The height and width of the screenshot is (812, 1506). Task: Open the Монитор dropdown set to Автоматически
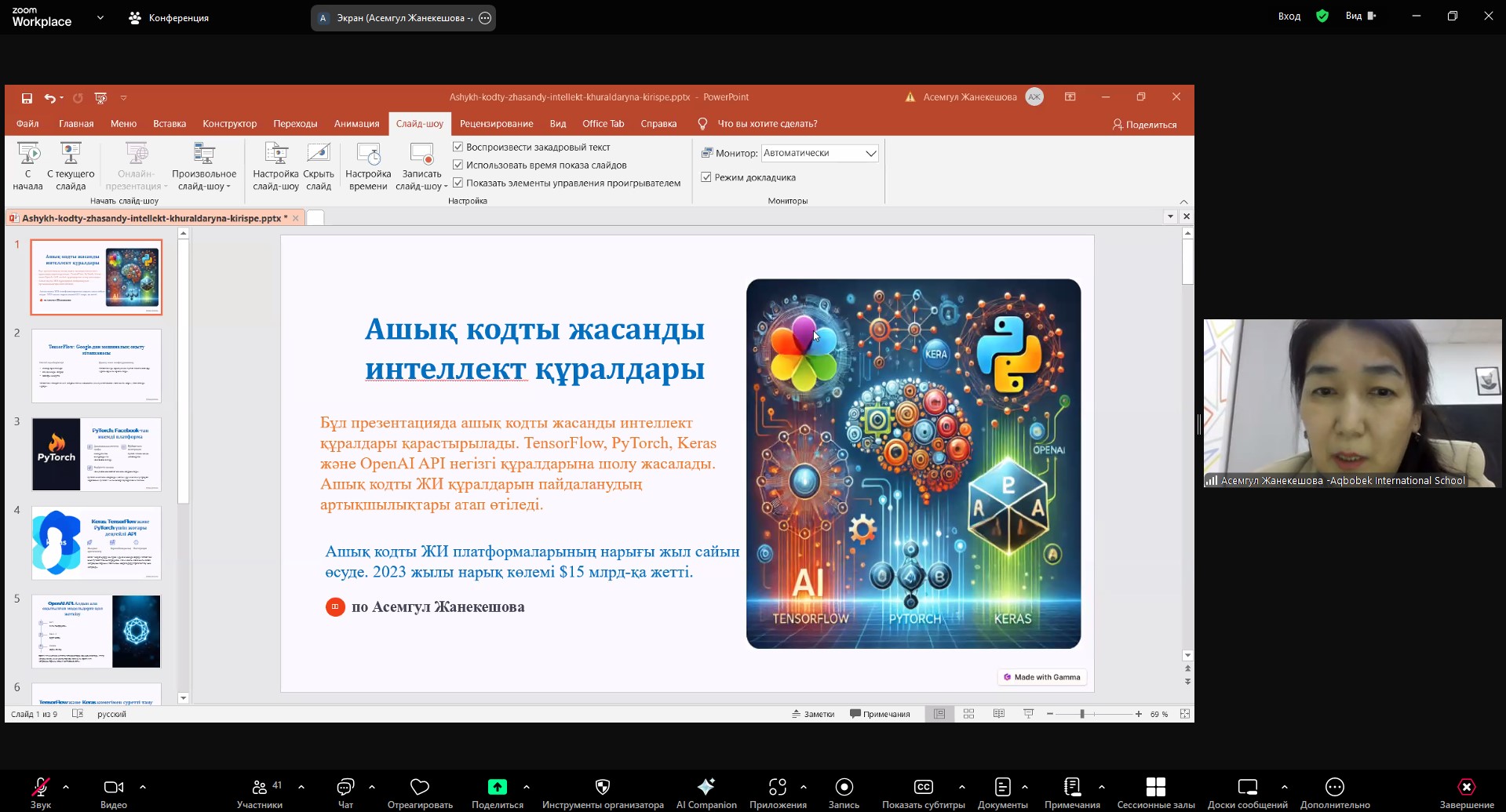coord(819,153)
